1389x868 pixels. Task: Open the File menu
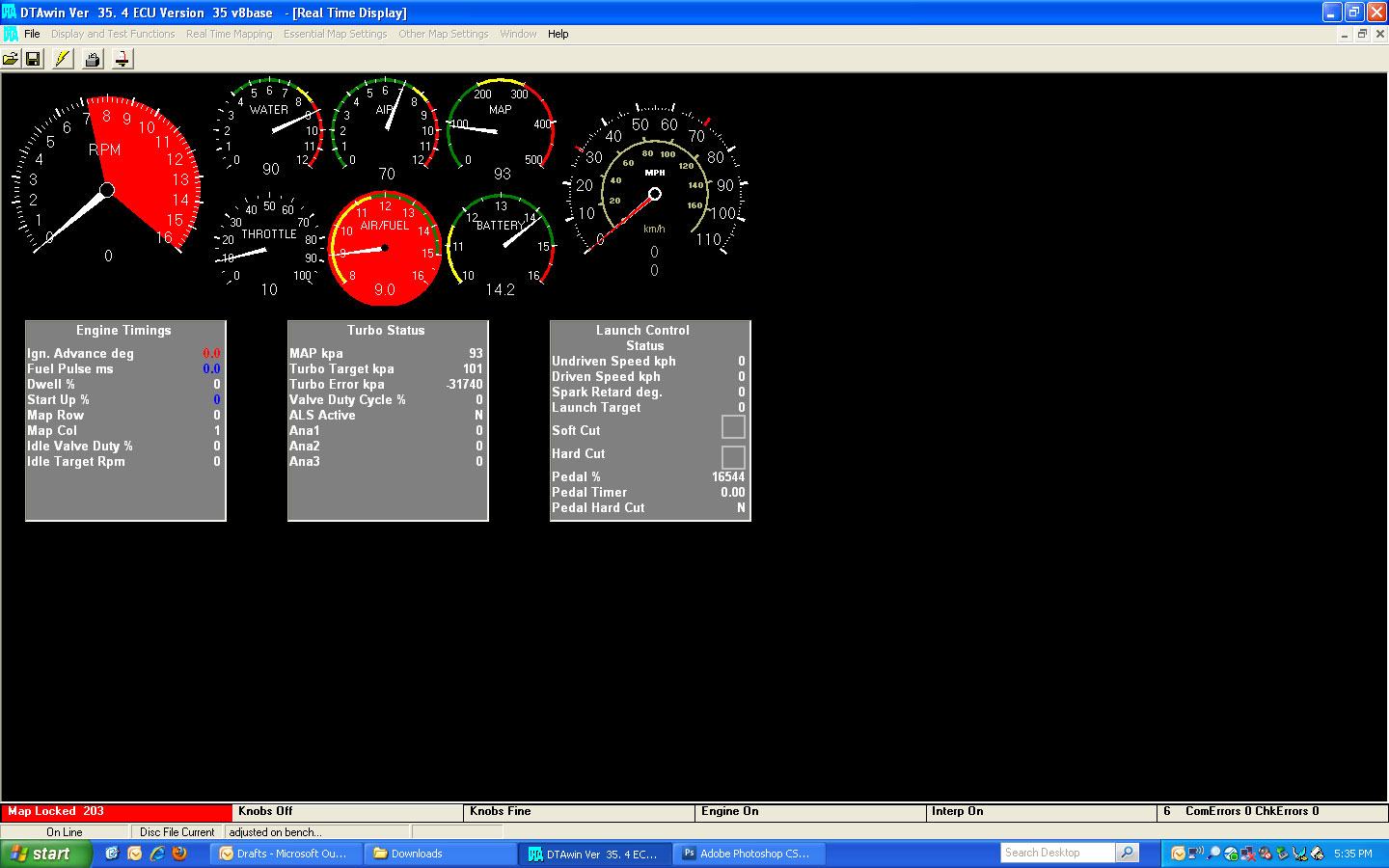coord(32,34)
